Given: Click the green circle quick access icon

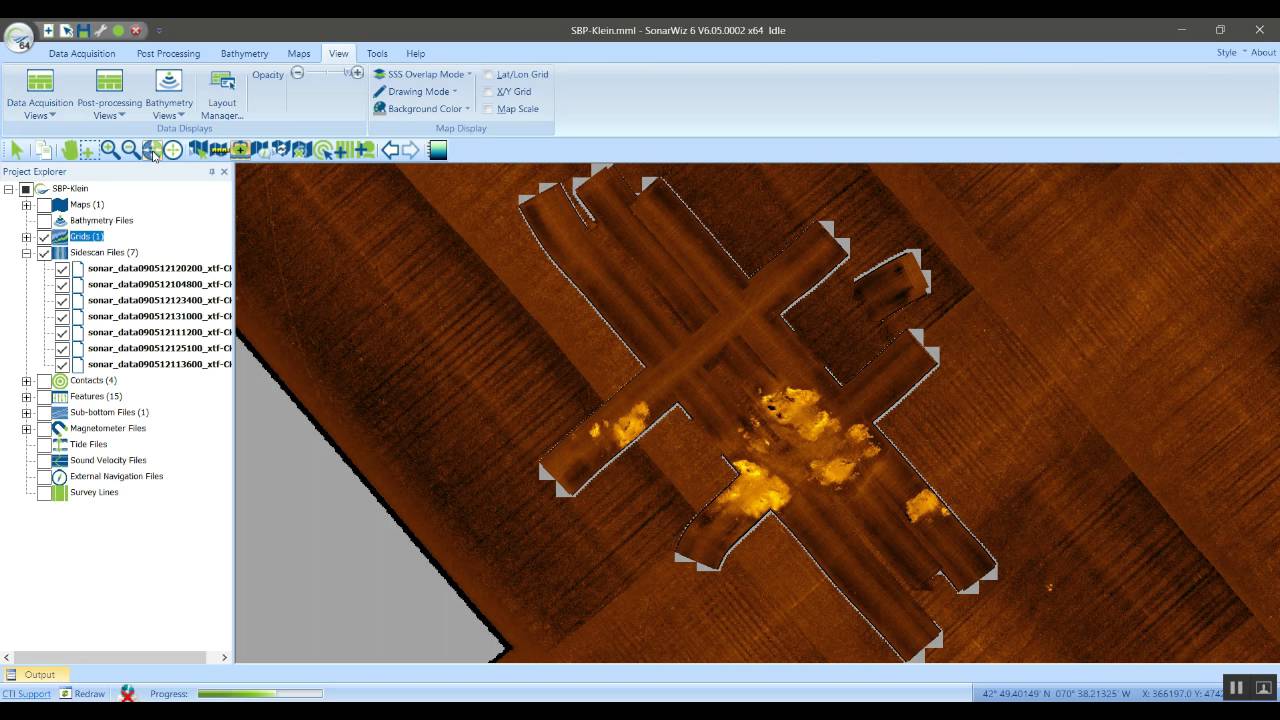Looking at the screenshot, I should [x=118, y=30].
